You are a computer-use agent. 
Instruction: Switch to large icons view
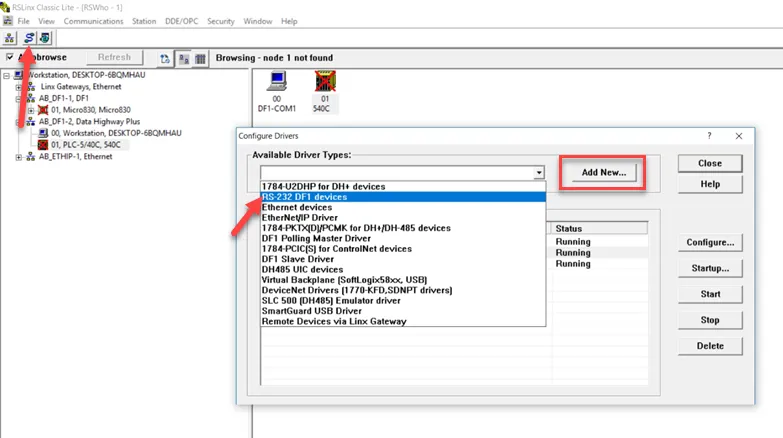point(184,59)
